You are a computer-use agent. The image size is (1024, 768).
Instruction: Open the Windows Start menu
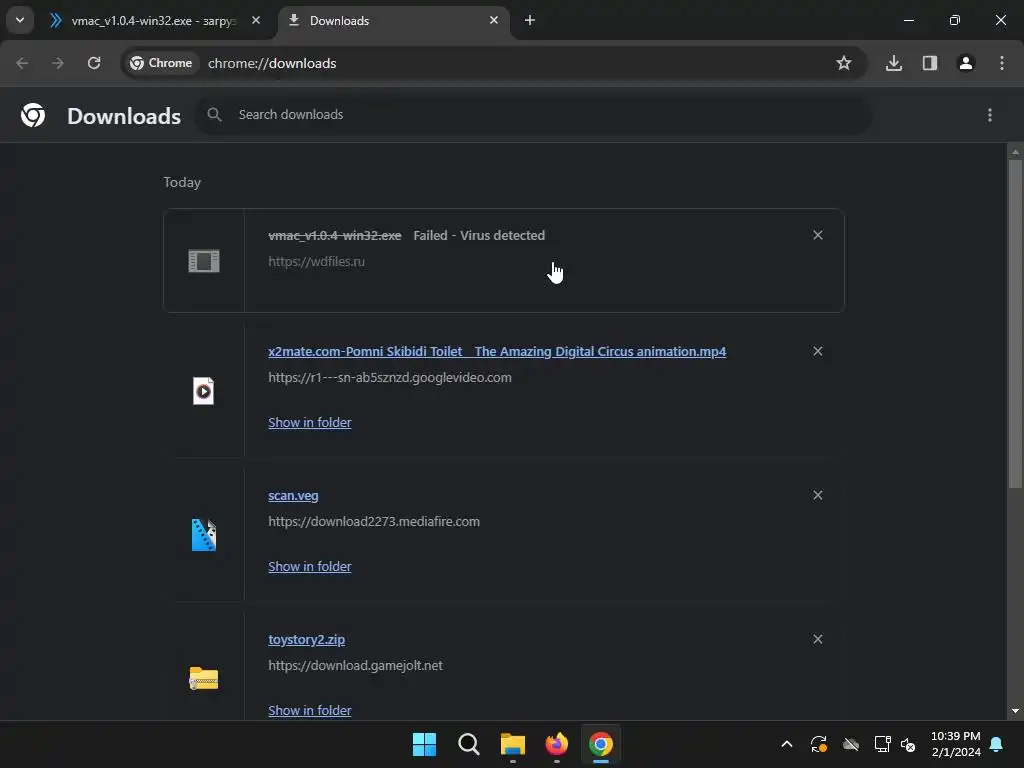point(424,744)
